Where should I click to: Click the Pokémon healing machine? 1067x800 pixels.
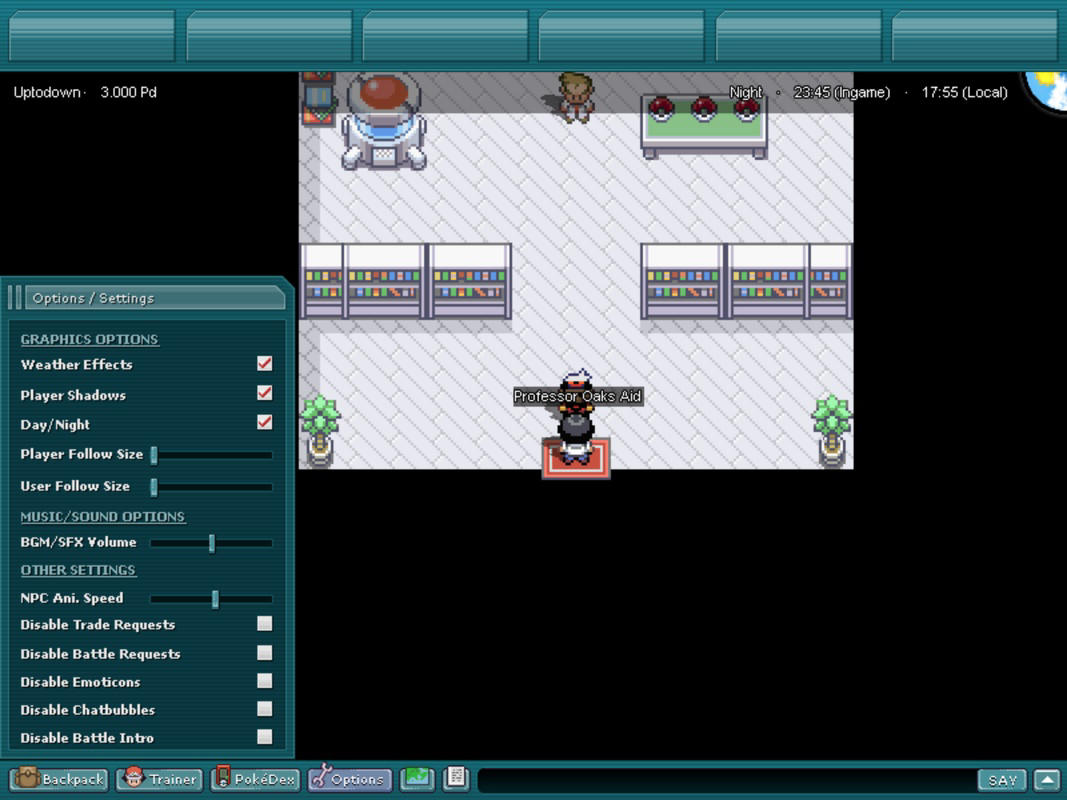[384, 121]
